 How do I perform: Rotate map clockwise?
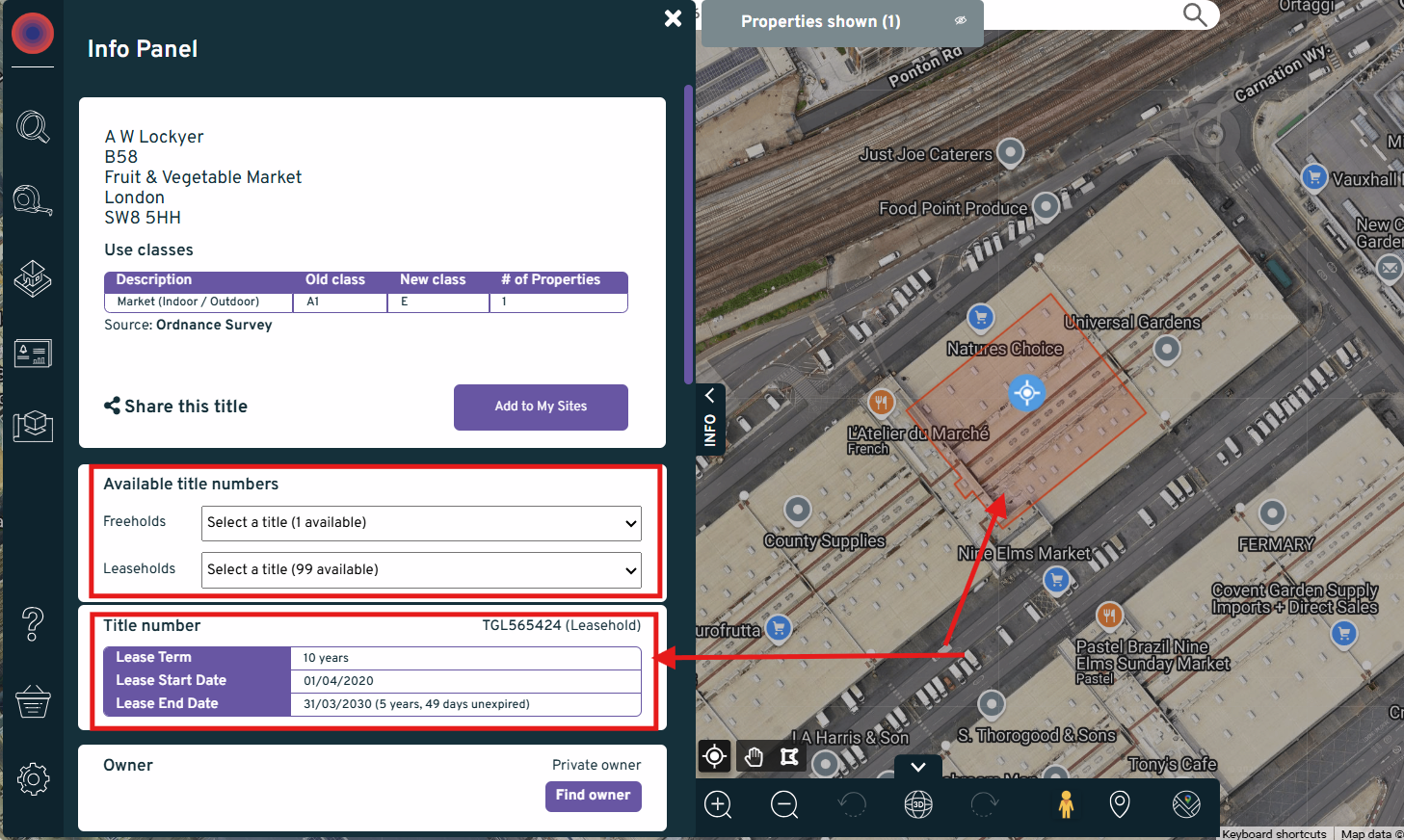[x=985, y=804]
